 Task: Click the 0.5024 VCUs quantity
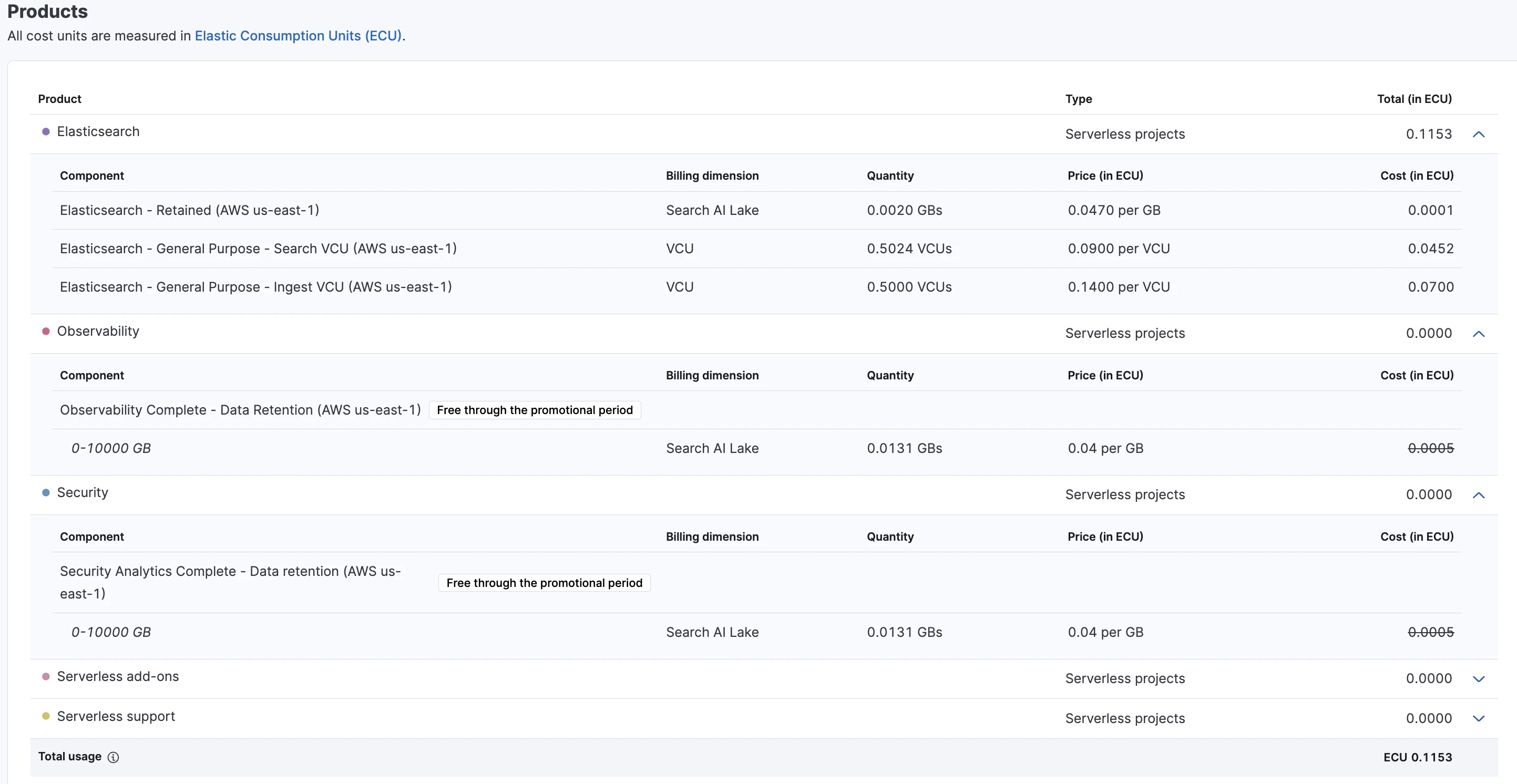pyautogui.click(x=909, y=249)
